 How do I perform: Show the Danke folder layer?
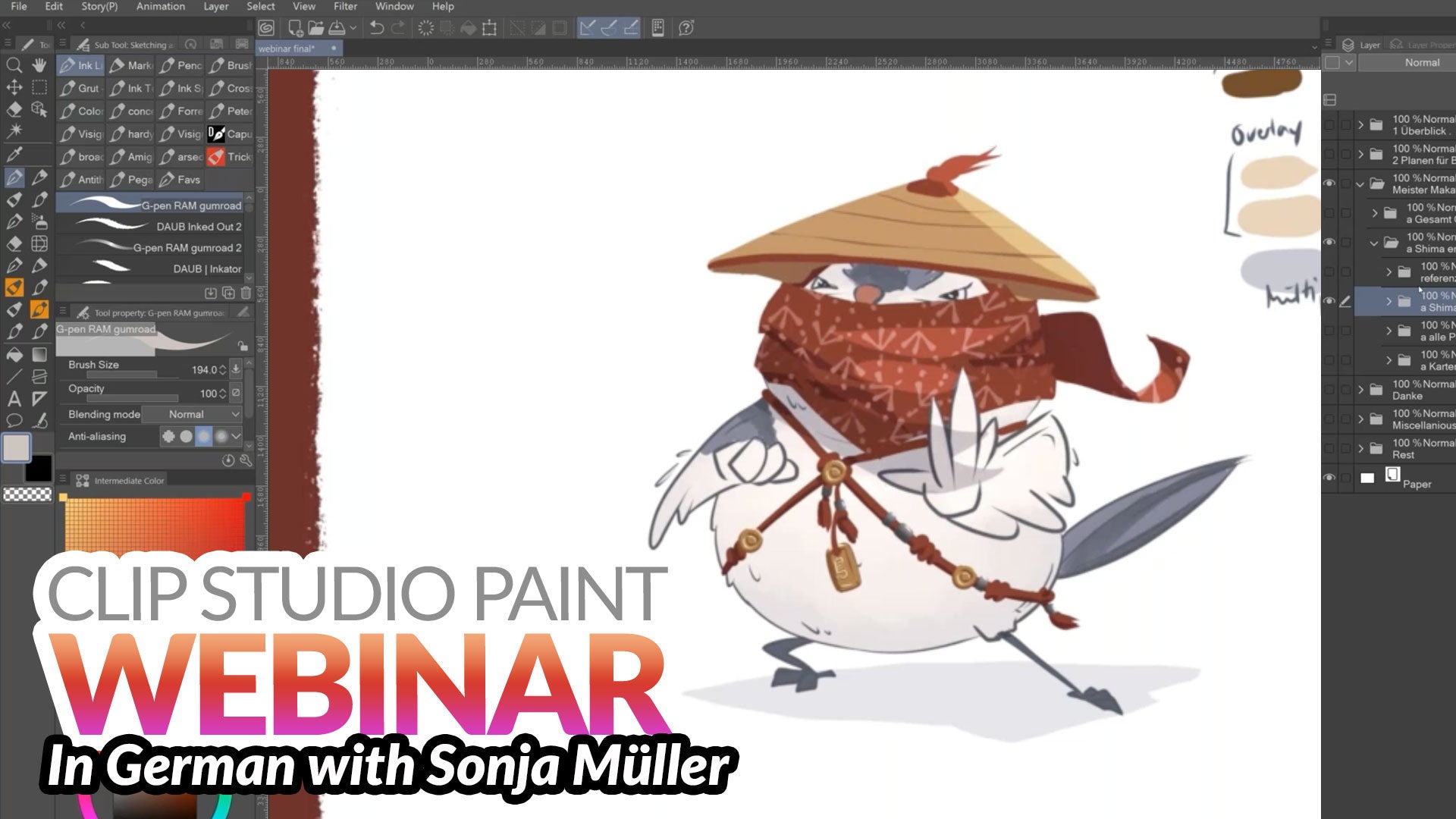click(x=1329, y=390)
